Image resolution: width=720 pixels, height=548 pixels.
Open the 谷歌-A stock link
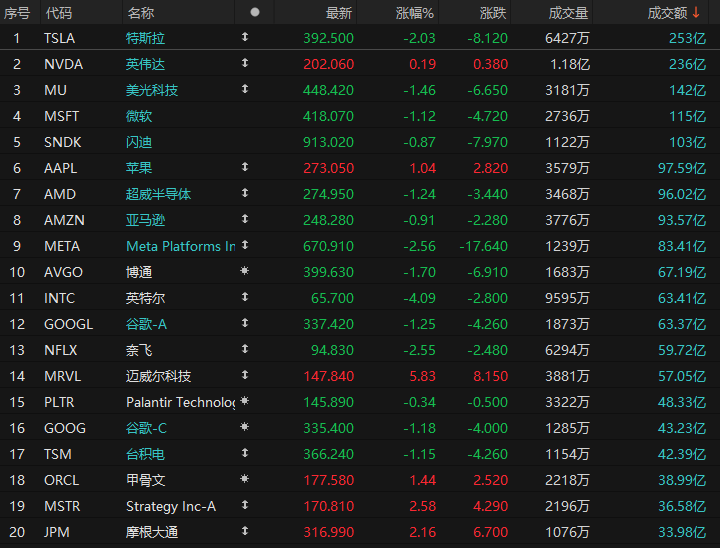pyautogui.click(x=146, y=324)
